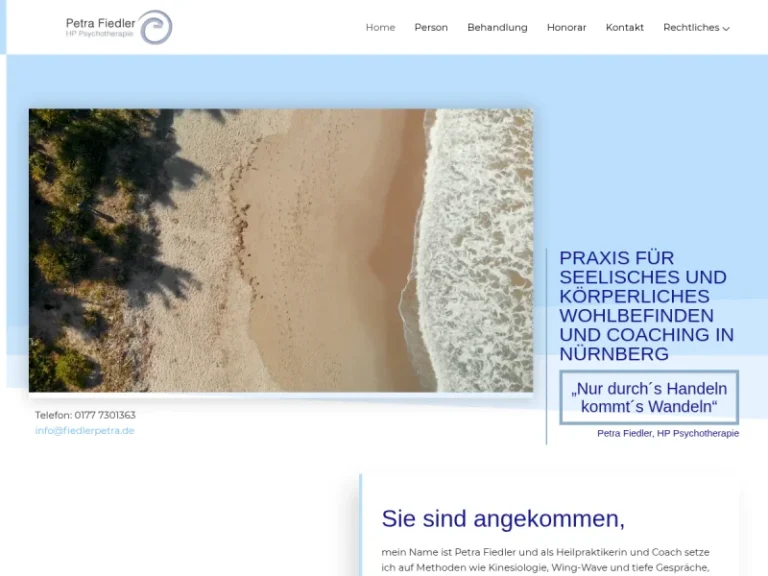Click the Telefon: 0177 7301363 text
This screenshot has height=576, width=768.
tap(85, 415)
